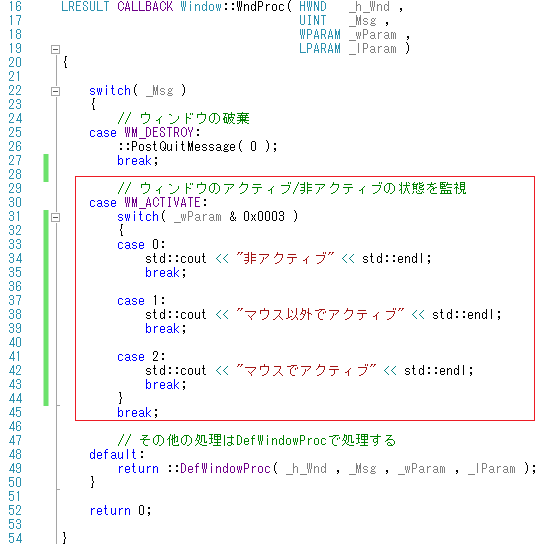Image resolution: width=556 pixels, height=544 pixels.
Task: Click the comment mentioning DefWindowProcで処理する
Action: click(x=257, y=440)
